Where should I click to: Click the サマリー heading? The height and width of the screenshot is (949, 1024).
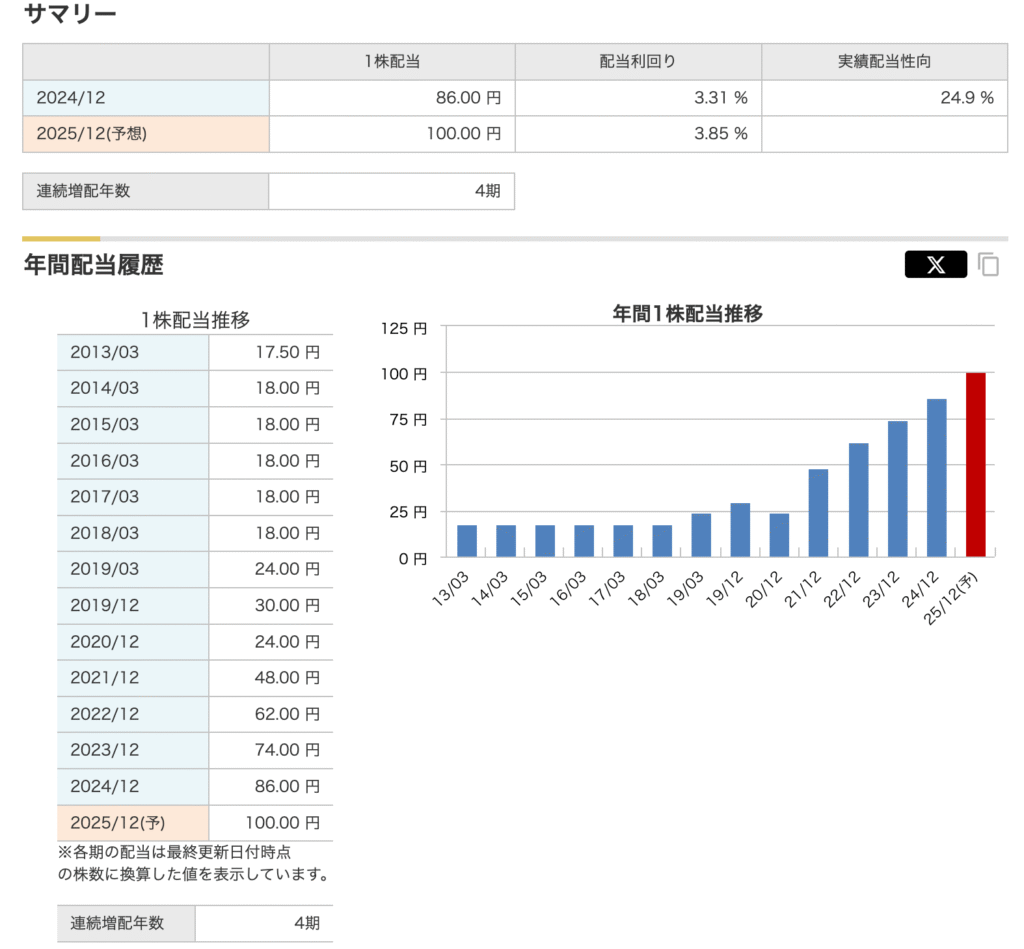pyautogui.click(x=70, y=14)
